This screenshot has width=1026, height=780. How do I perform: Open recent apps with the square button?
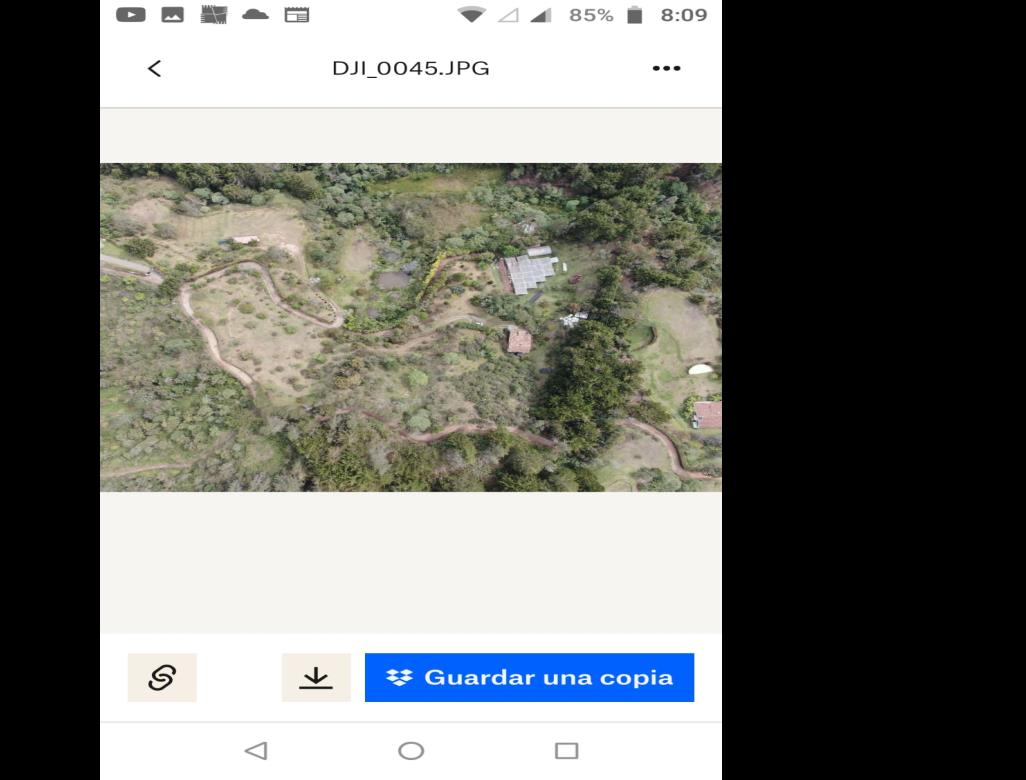point(566,751)
